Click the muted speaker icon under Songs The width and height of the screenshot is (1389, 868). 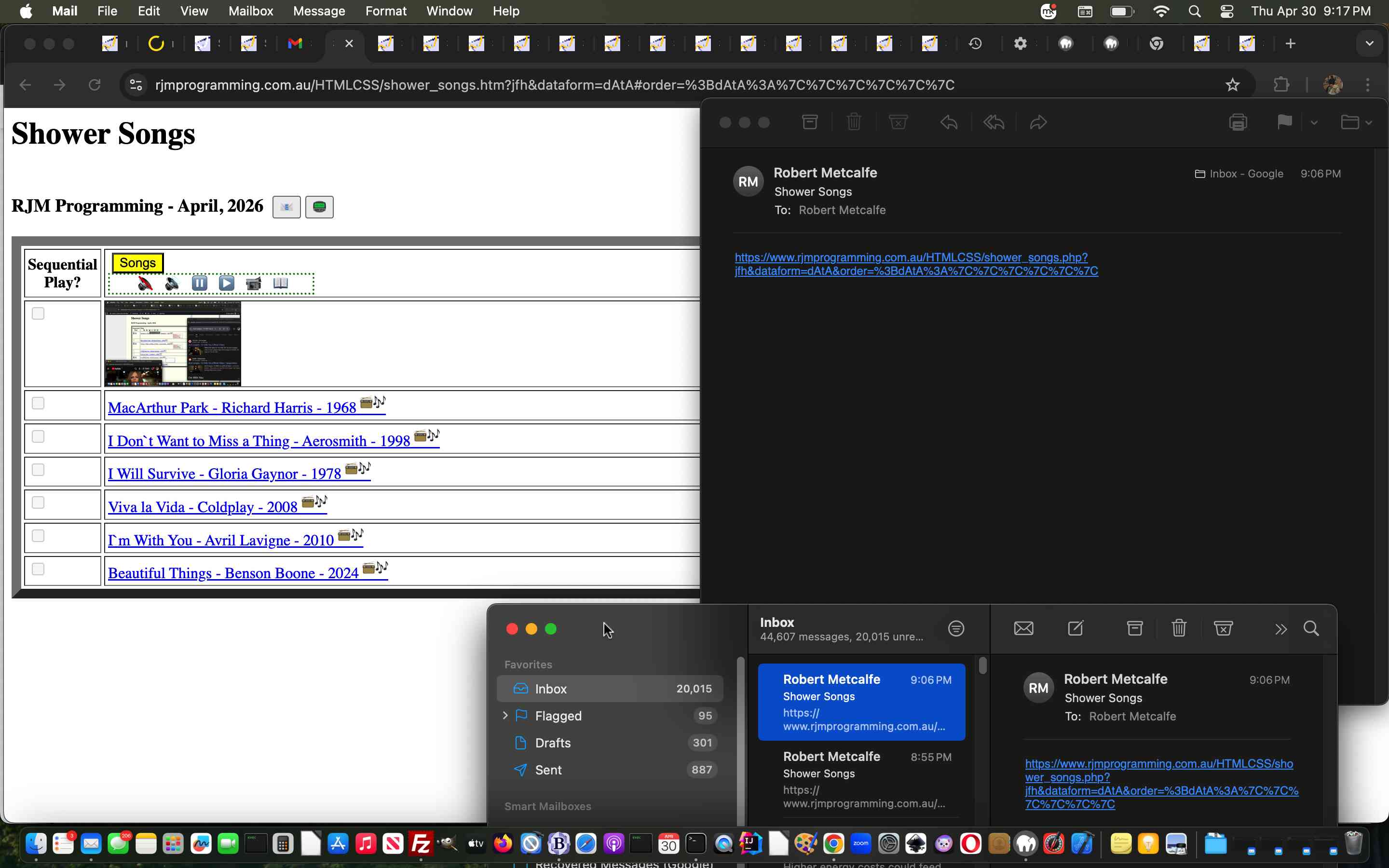click(145, 284)
